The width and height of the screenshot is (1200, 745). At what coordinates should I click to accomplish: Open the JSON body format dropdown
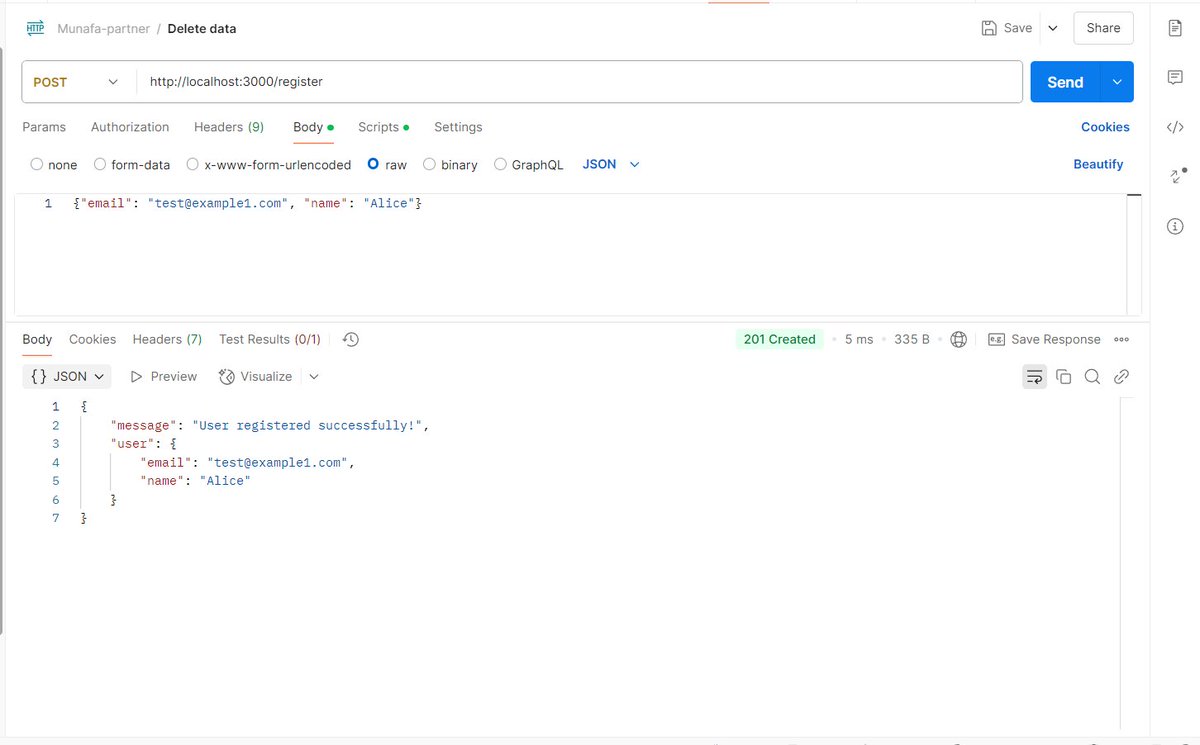coord(610,164)
